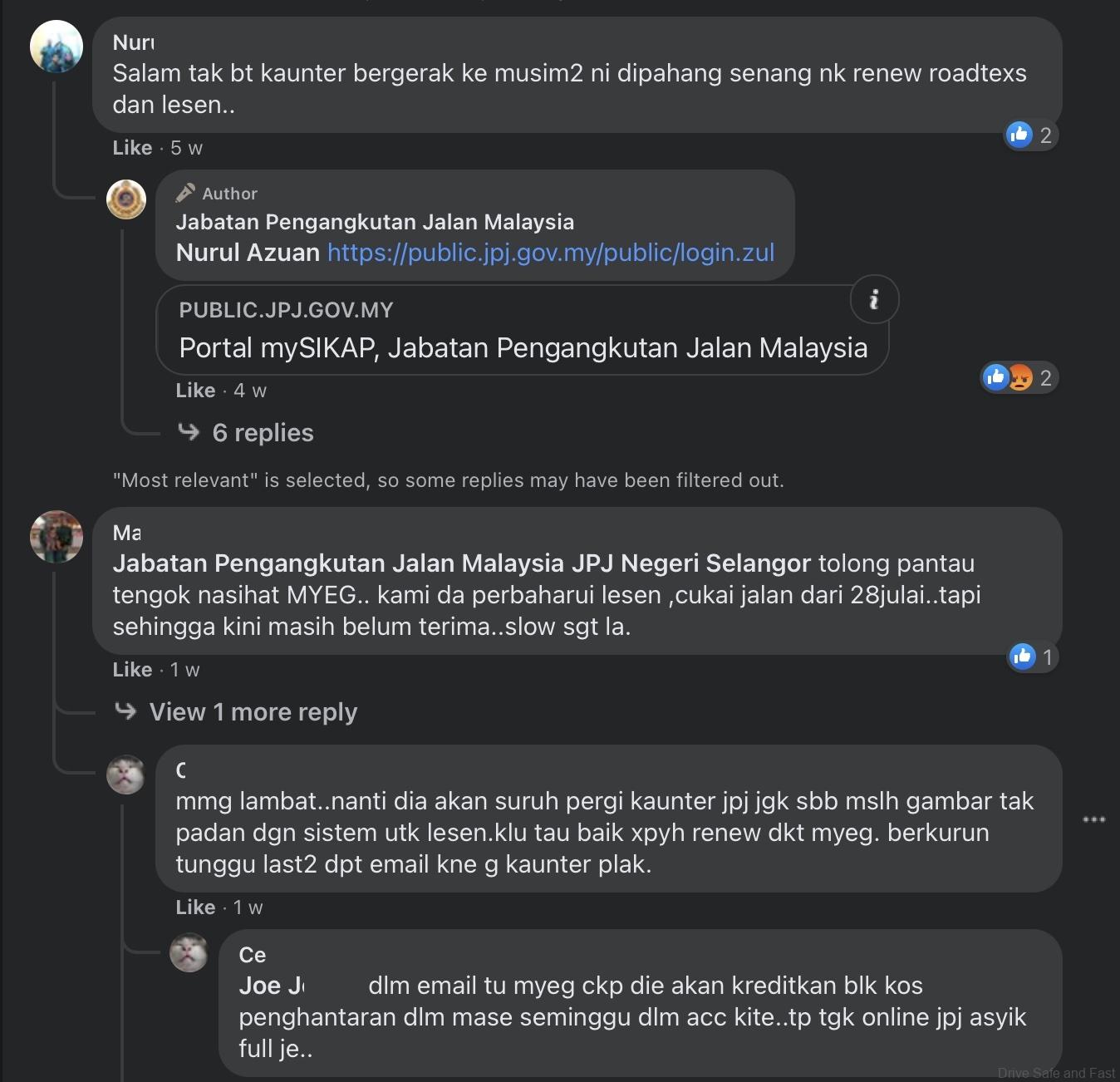This screenshot has width=1120, height=1082.
Task: Click JPJ crest profile picture
Action: (x=126, y=199)
